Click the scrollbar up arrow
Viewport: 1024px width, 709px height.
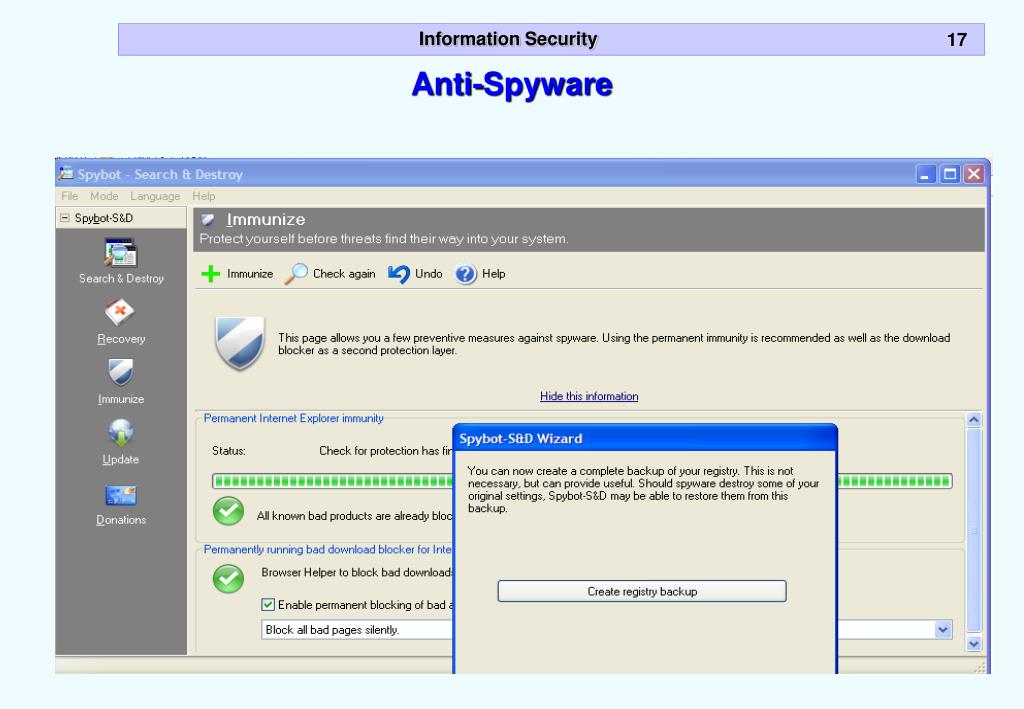[x=974, y=420]
